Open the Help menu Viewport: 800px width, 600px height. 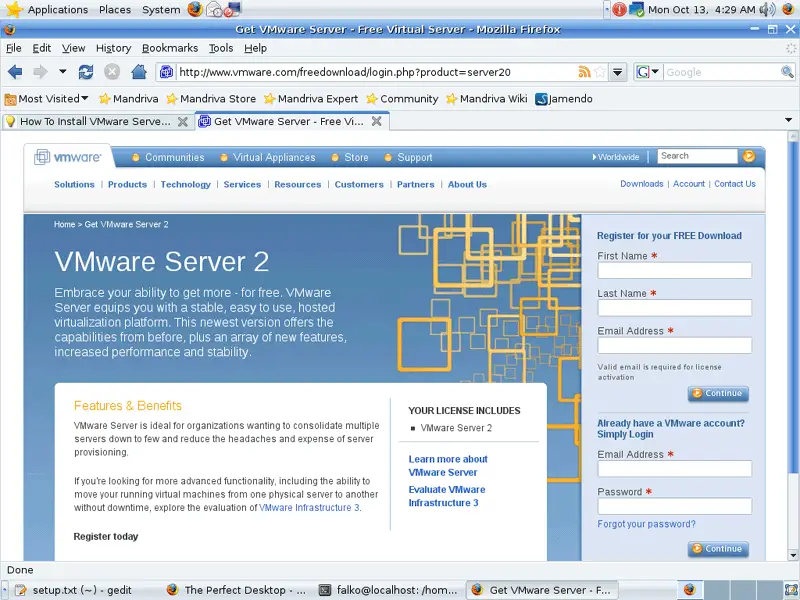255,48
